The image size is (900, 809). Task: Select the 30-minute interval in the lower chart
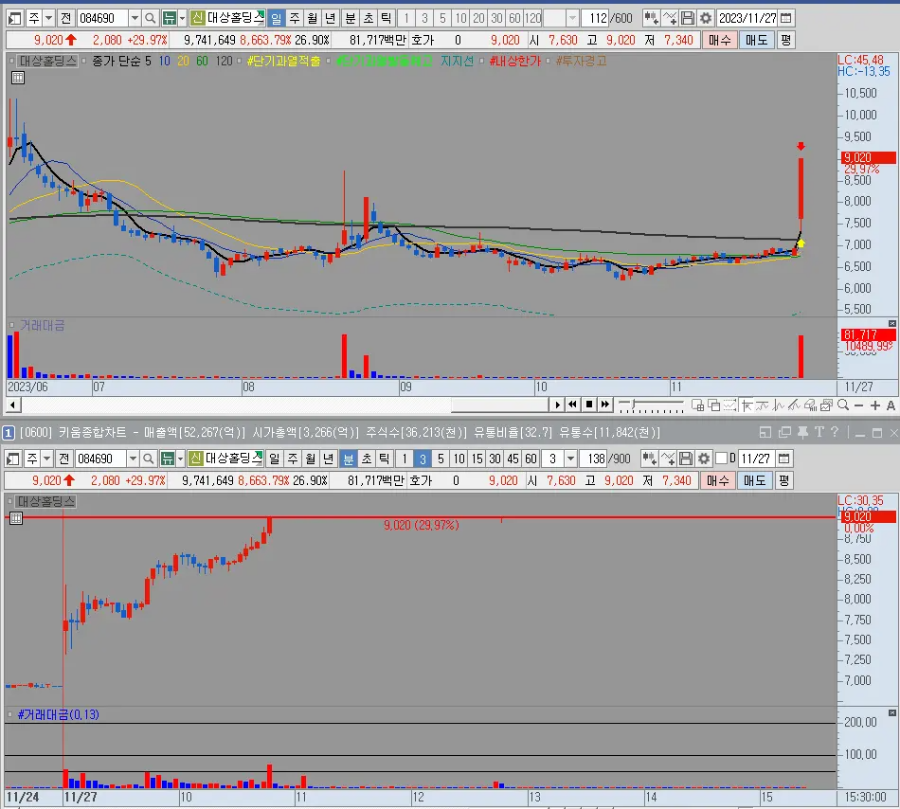click(x=495, y=459)
